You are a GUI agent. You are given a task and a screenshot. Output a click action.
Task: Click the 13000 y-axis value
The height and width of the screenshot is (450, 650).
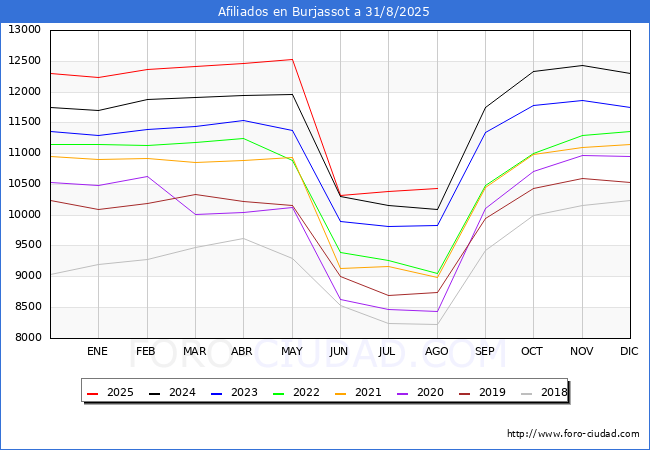24,29
